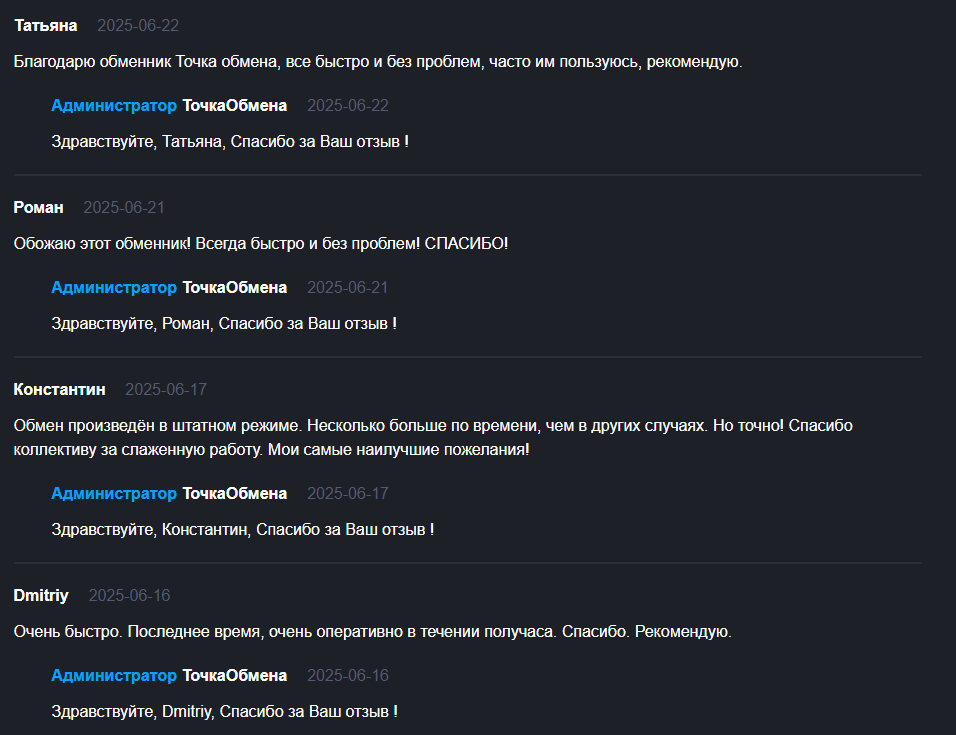
Task: Click Администратор label in reply to Татьяна
Action: (x=114, y=105)
